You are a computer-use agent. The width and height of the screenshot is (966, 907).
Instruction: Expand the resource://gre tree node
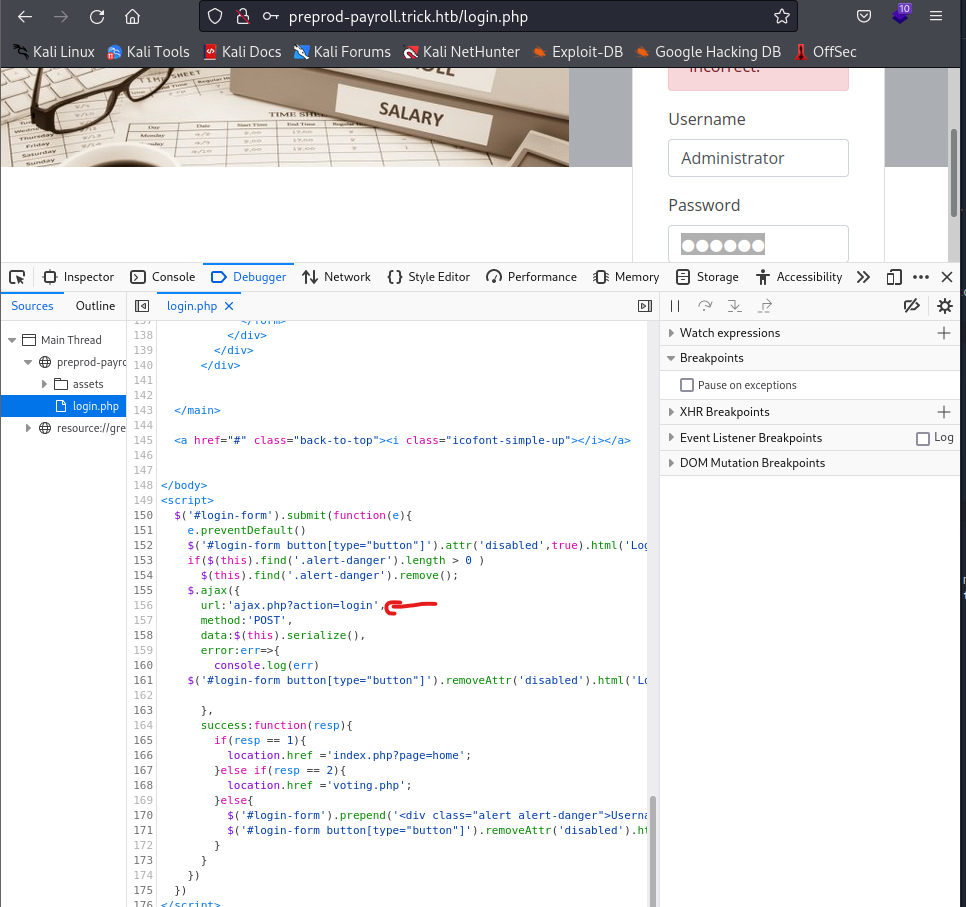[28, 428]
